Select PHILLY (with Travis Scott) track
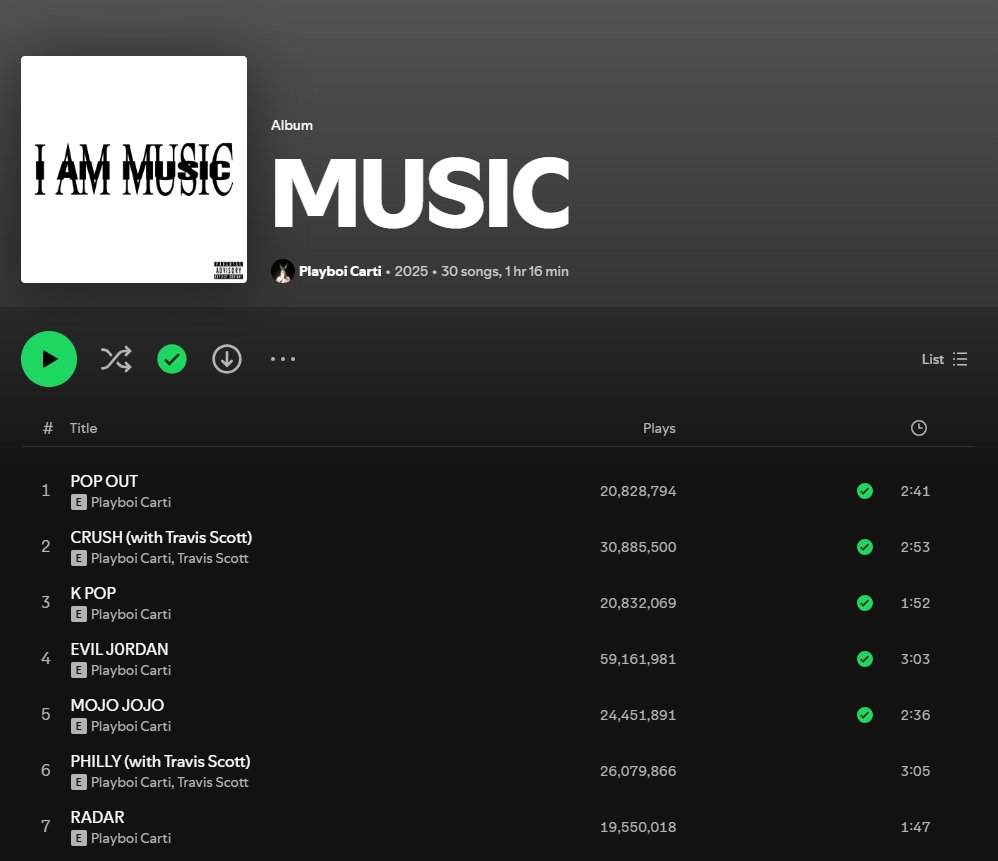This screenshot has height=861, width=998. 160,761
